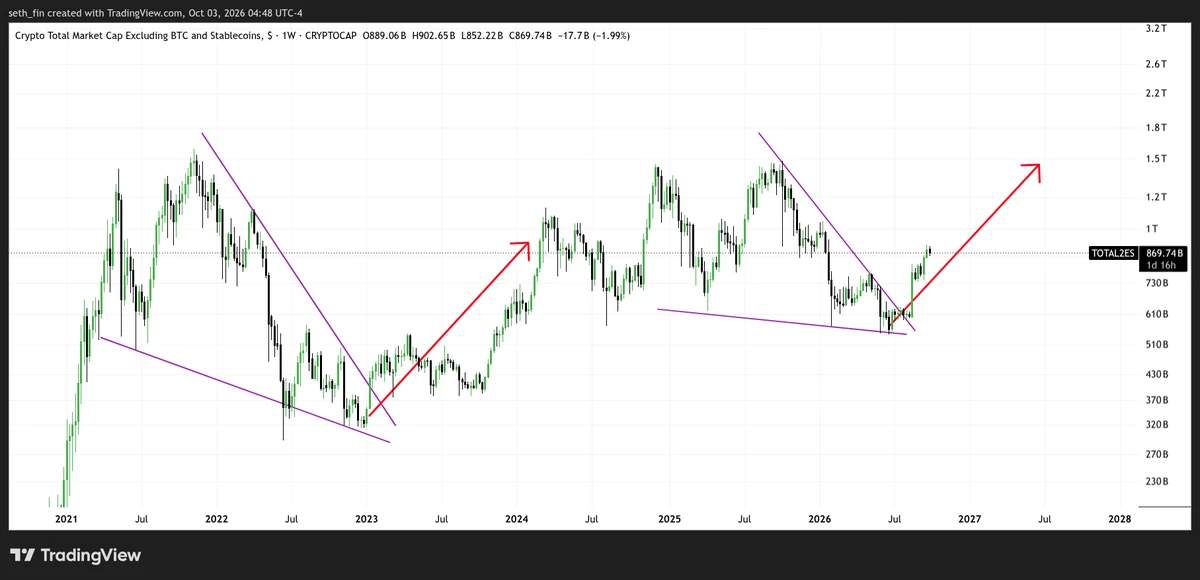Click the 610B price axis label
The height and width of the screenshot is (580, 1200).
1158,314
